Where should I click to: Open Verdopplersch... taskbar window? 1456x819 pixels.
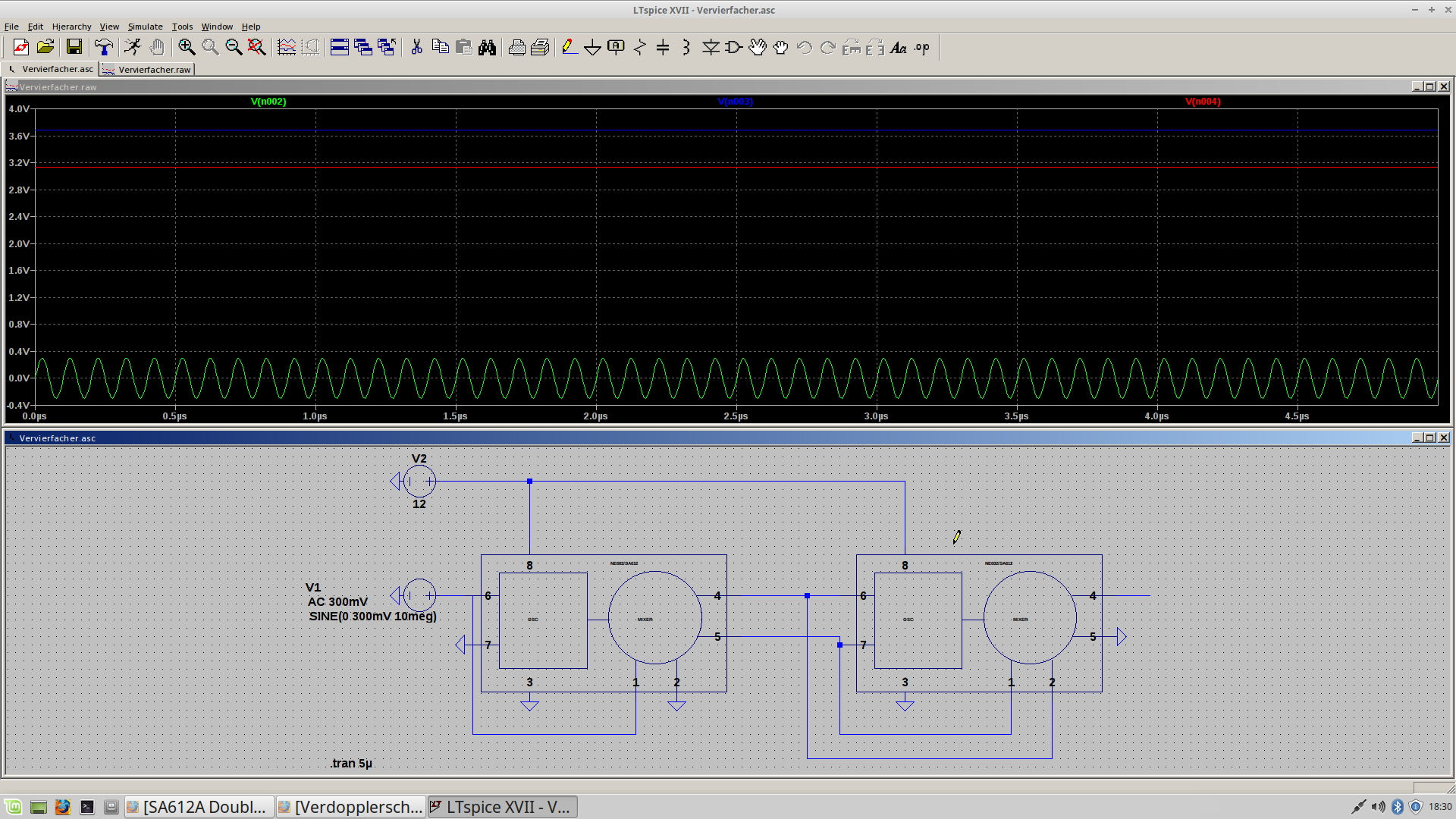[x=350, y=807]
